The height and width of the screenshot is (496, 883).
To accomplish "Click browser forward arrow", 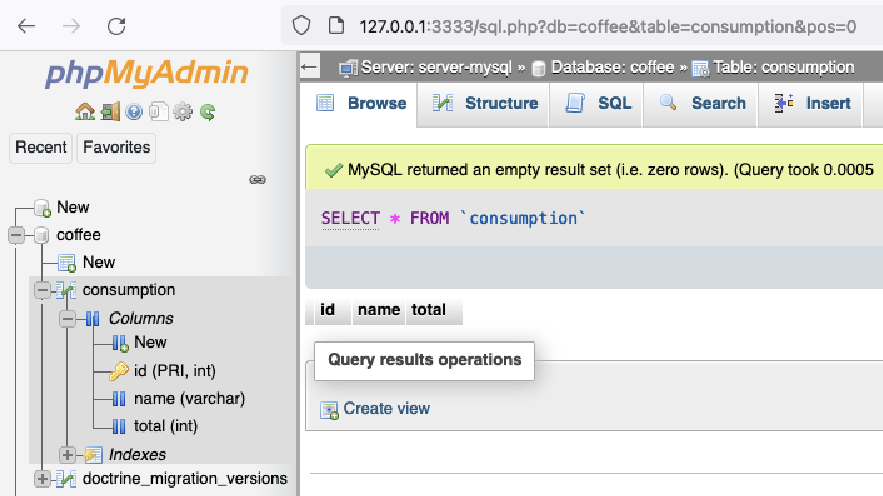I will point(72,26).
